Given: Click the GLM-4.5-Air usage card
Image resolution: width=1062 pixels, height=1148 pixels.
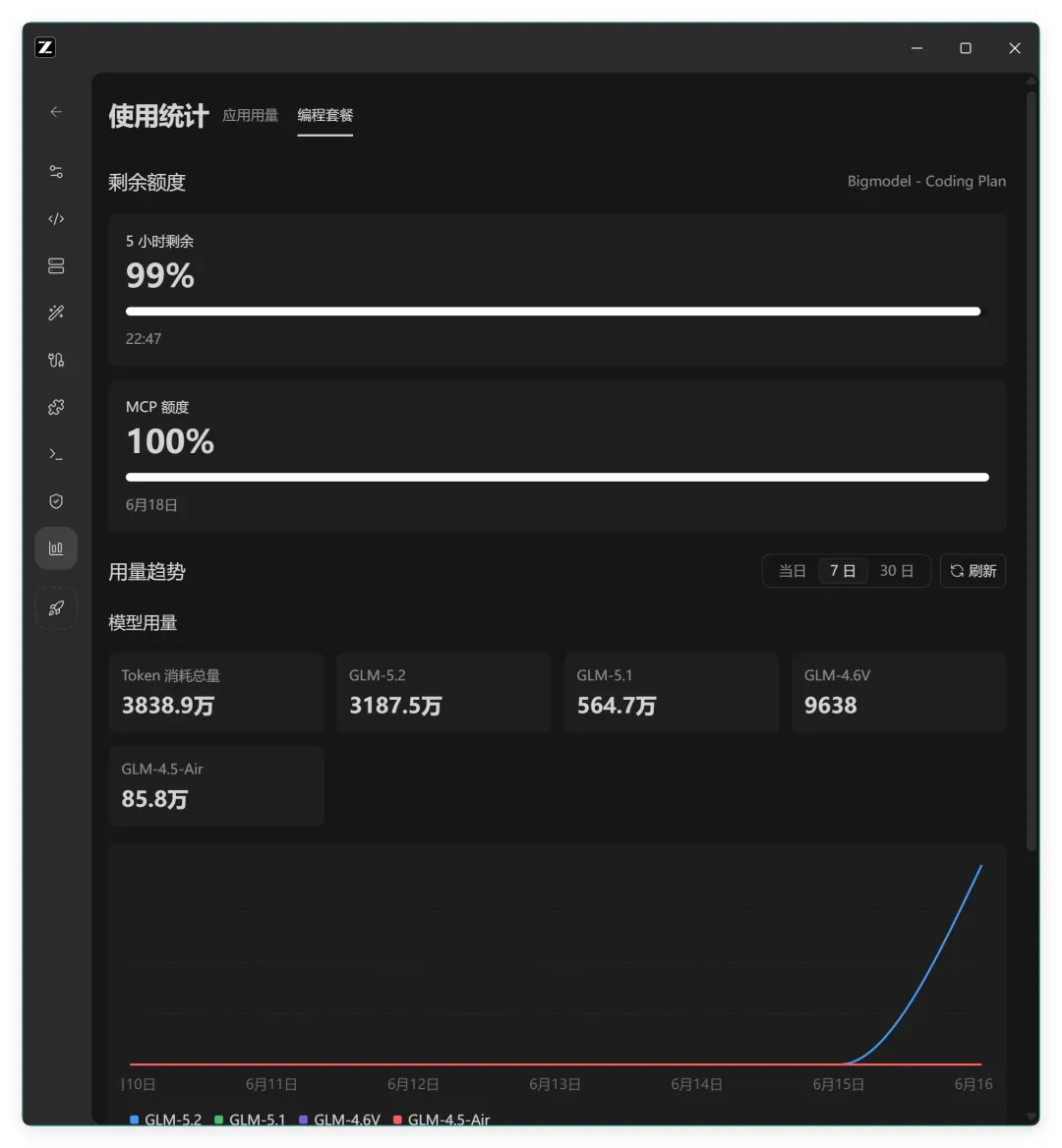Looking at the screenshot, I should tap(215, 785).
